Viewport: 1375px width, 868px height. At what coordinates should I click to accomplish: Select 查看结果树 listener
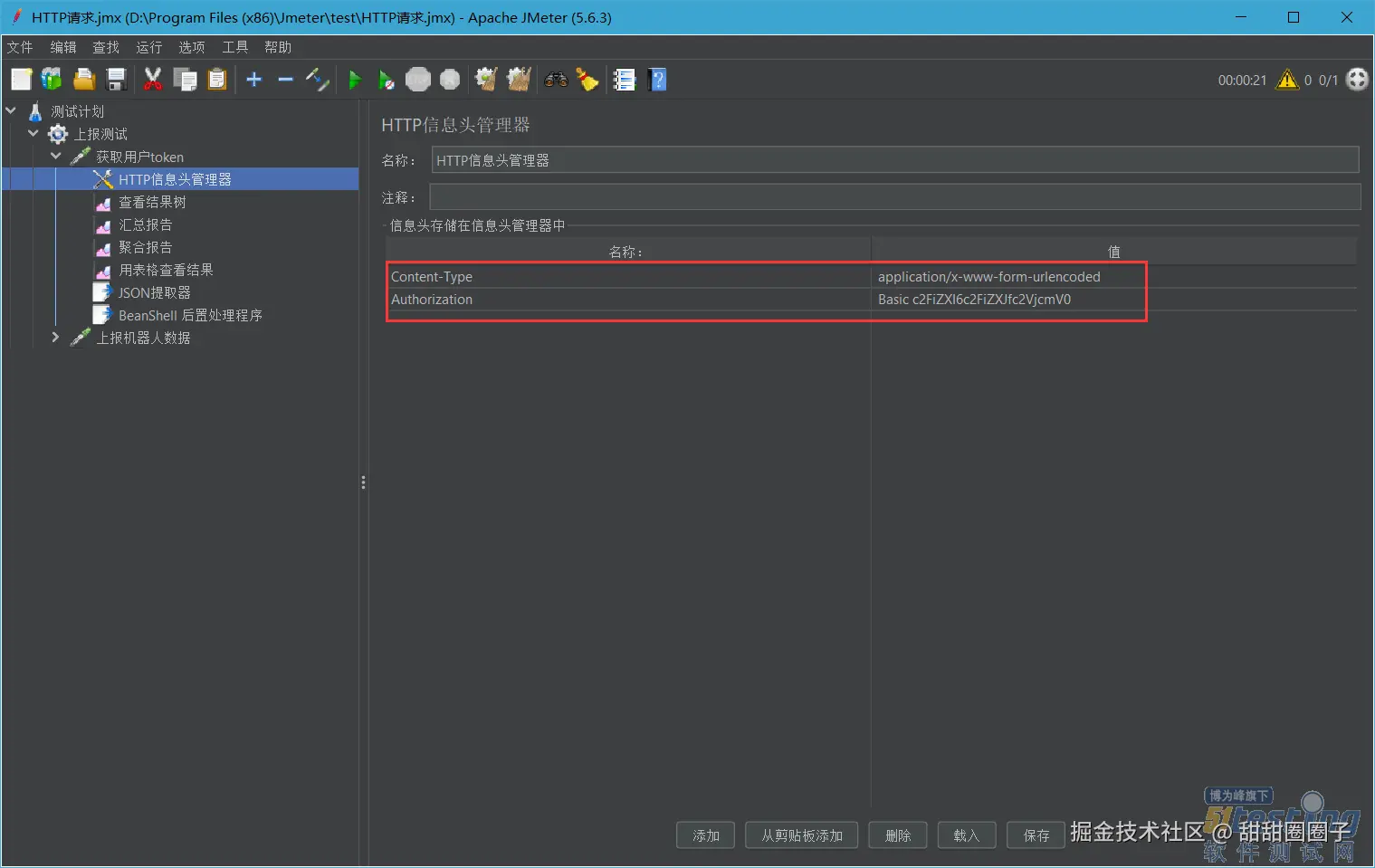(152, 202)
